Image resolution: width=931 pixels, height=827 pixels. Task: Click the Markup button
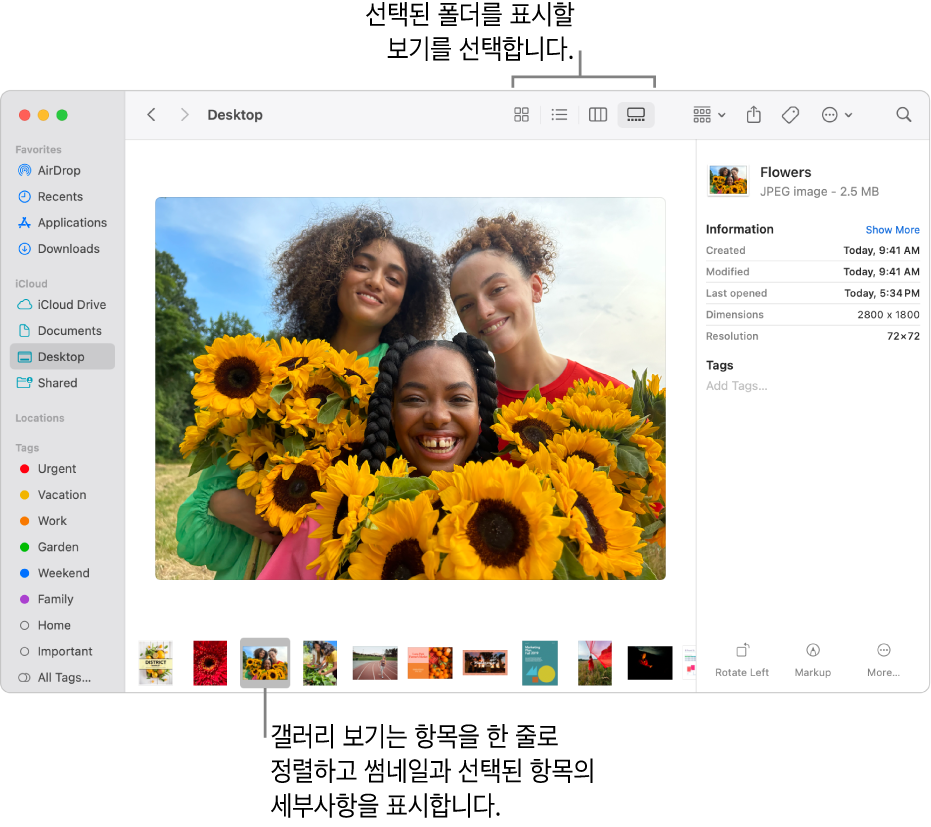pyautogui.click(x=812, y=660)
